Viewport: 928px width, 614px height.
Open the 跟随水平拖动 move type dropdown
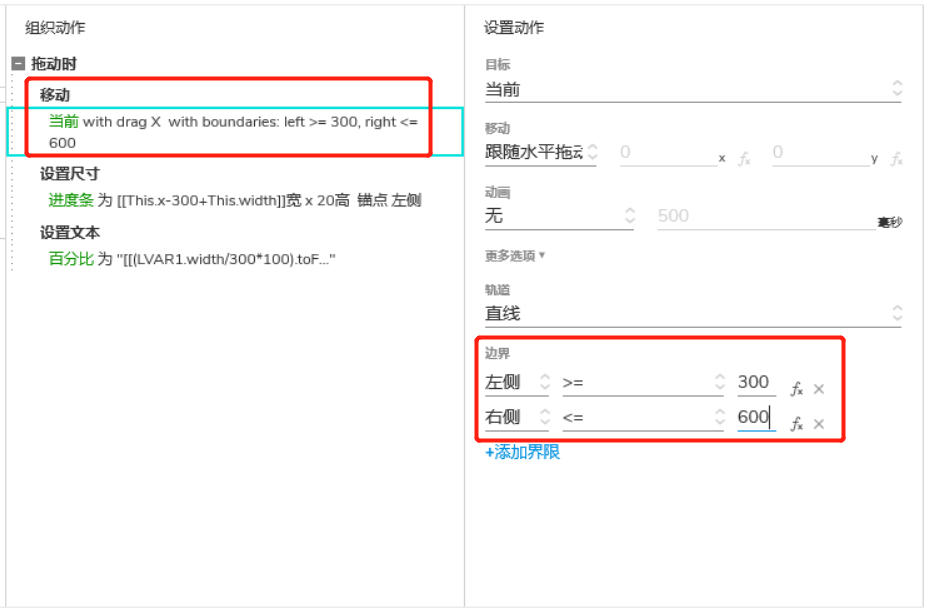click(541, 152)
